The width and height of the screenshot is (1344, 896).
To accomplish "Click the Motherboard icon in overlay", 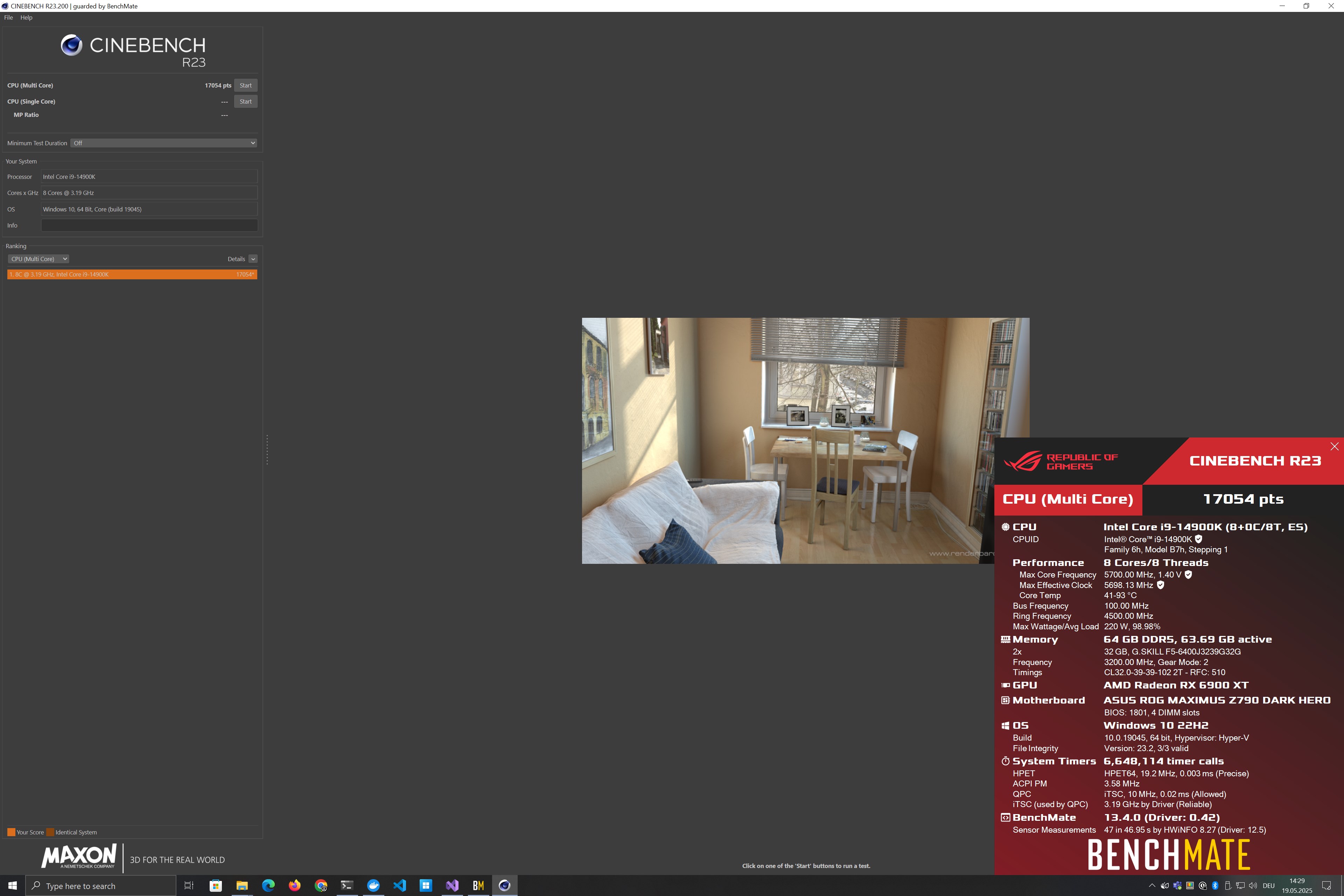I will pos(1005,700).
